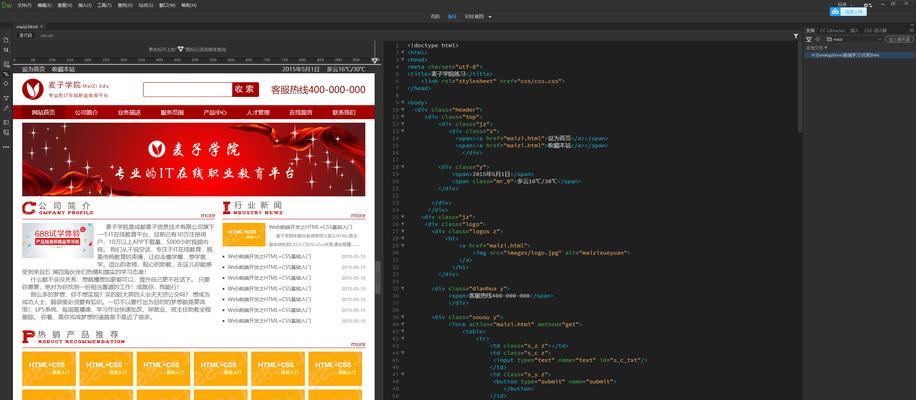Collapse the head tag on code line 3
916x400 pixels.
coord(403,60)
